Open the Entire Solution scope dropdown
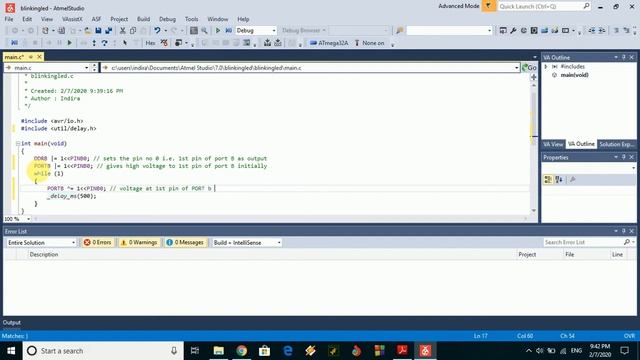This screenshot has height=360, width=640. 41,242
